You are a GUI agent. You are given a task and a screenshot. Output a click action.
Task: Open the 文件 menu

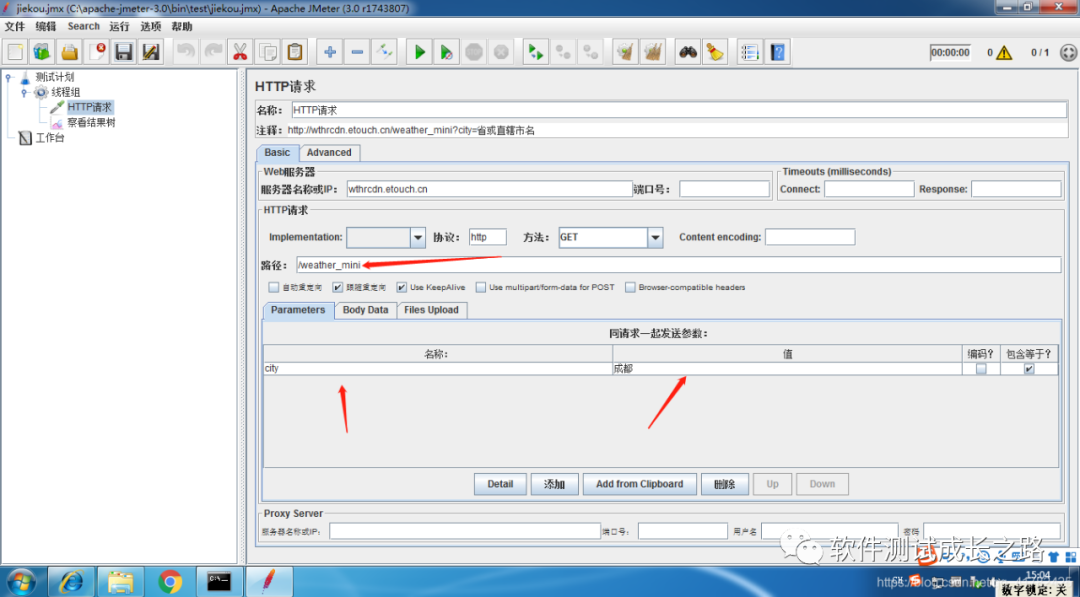coord(14,26)
